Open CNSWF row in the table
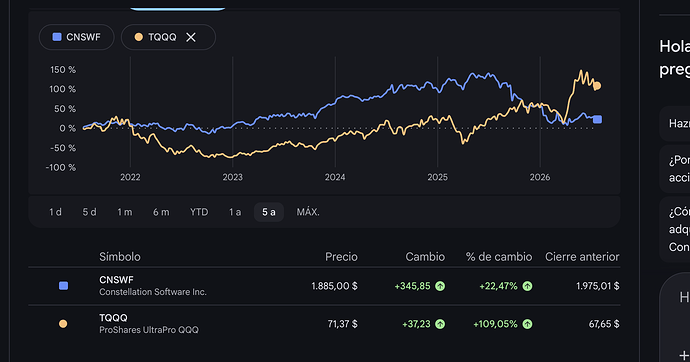 [x=324, y=286]
